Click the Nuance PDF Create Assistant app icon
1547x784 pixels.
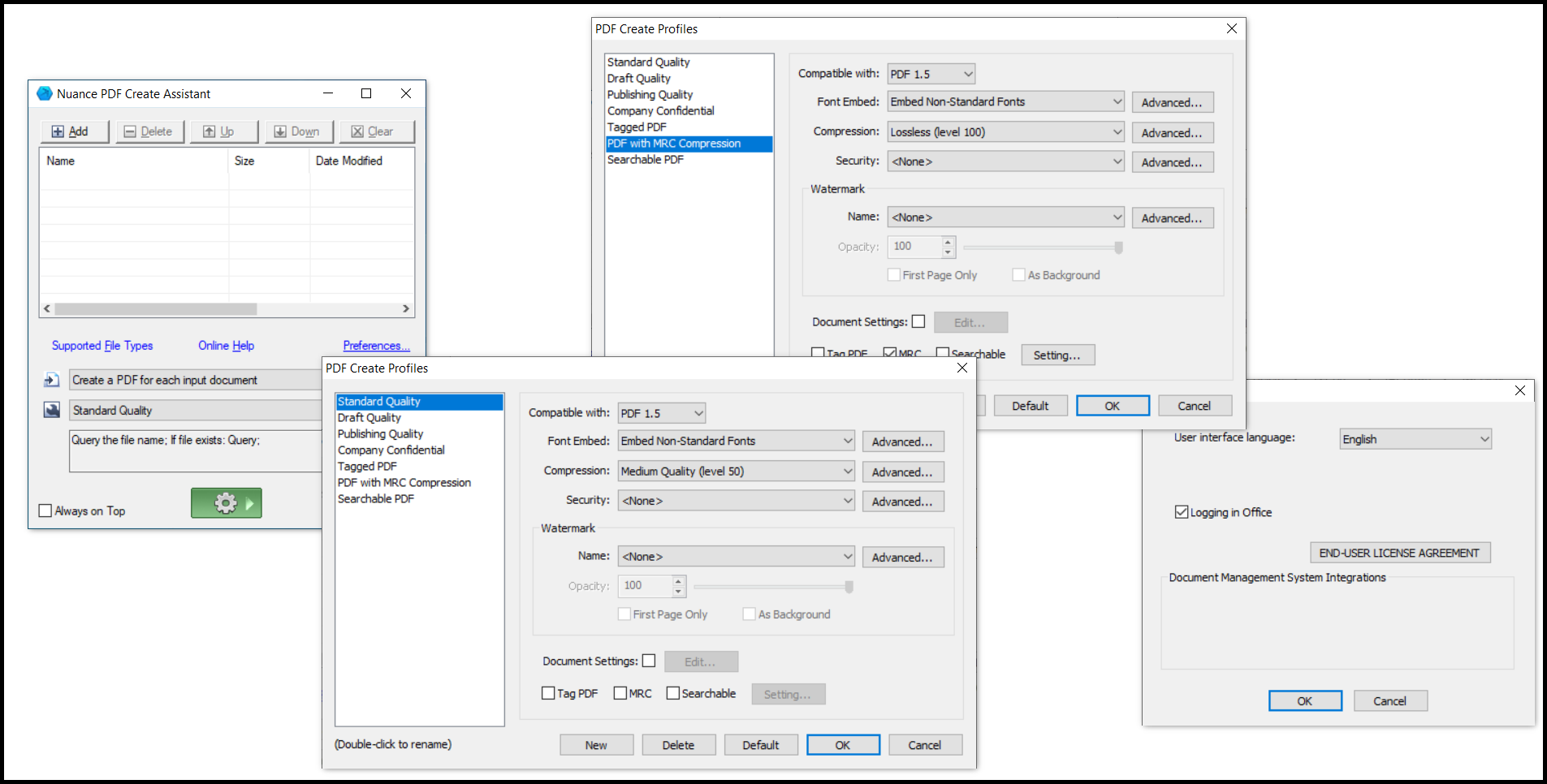(45, 94)
